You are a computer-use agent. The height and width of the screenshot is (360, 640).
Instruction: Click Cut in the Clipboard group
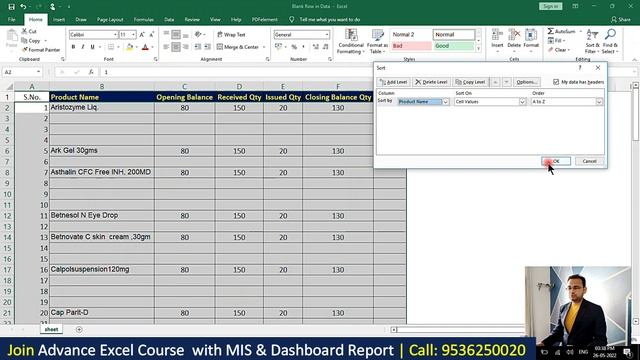coord(29,31)
